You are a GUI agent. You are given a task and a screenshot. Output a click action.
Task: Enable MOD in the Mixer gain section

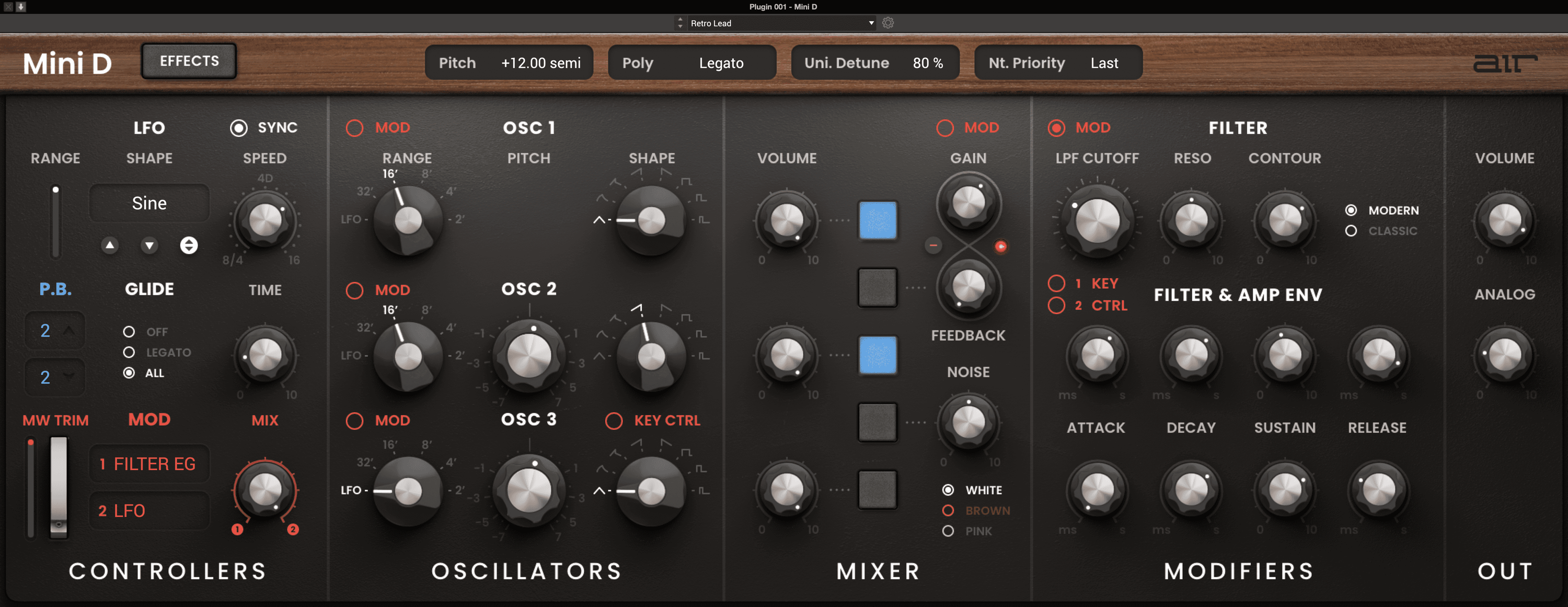click(x=944, y=128)
